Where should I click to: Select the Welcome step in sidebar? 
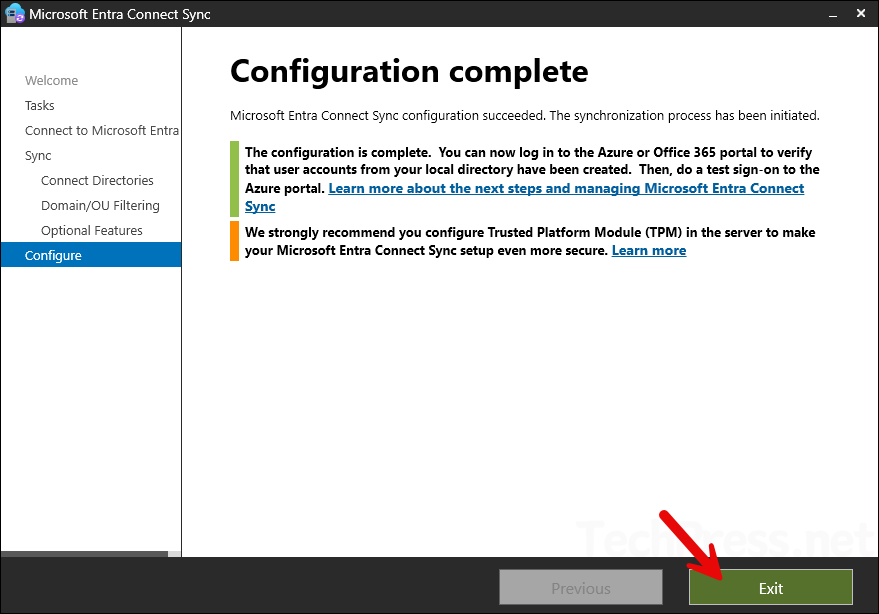52,80
